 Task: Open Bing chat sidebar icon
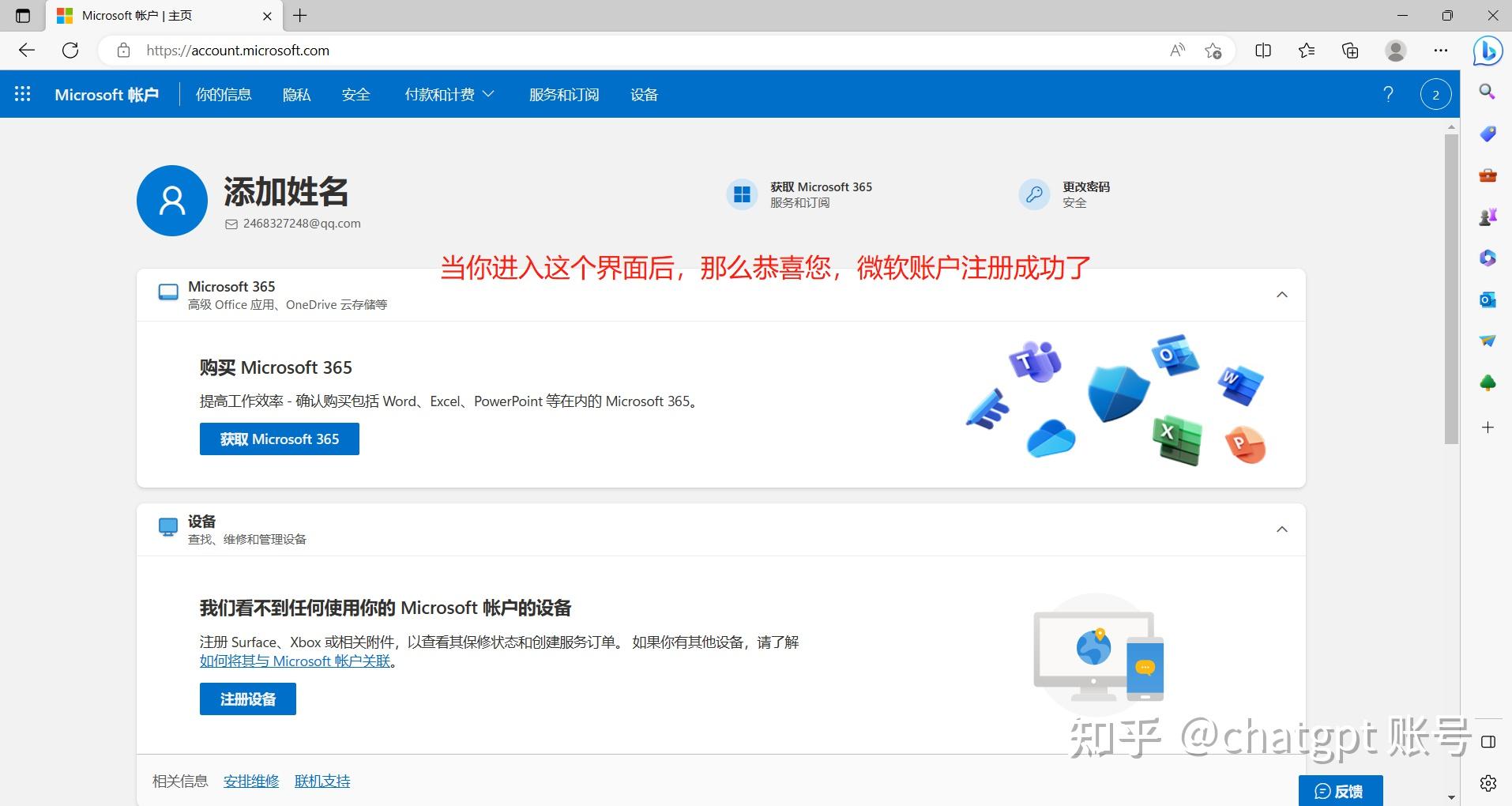point(1488,51)
